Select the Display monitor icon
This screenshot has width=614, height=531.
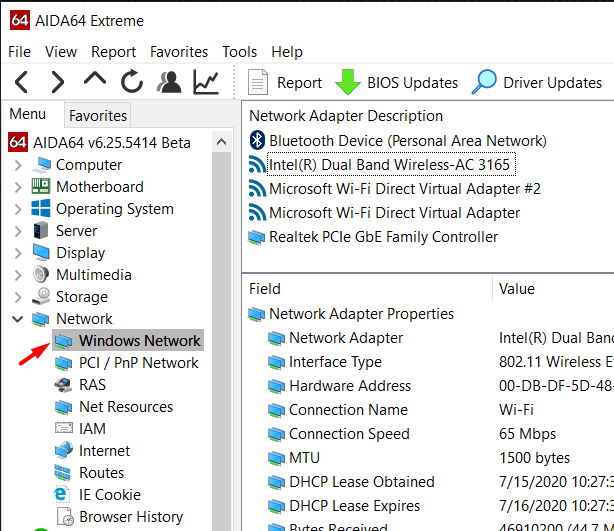pos(41,253)
